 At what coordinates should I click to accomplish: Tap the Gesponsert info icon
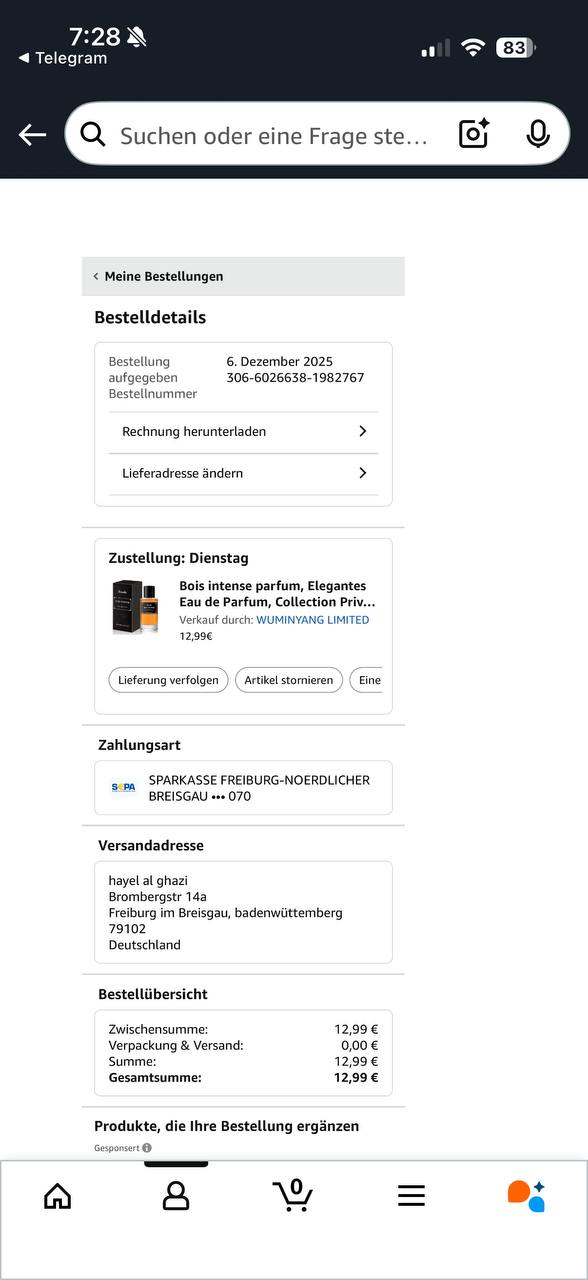pos(147,1148)
